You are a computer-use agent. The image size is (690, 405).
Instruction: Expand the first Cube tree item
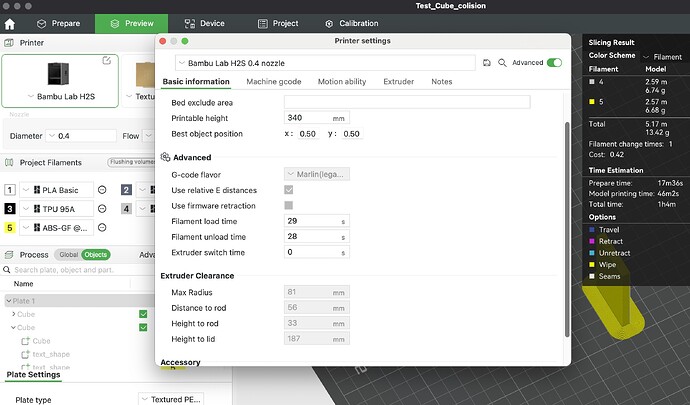(x=13, y=314)
